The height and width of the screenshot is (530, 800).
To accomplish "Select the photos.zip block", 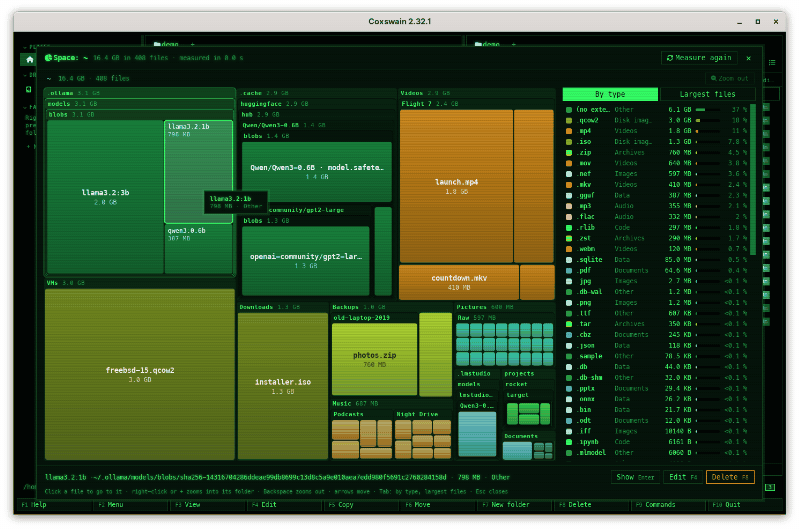I will click(374, 359).
